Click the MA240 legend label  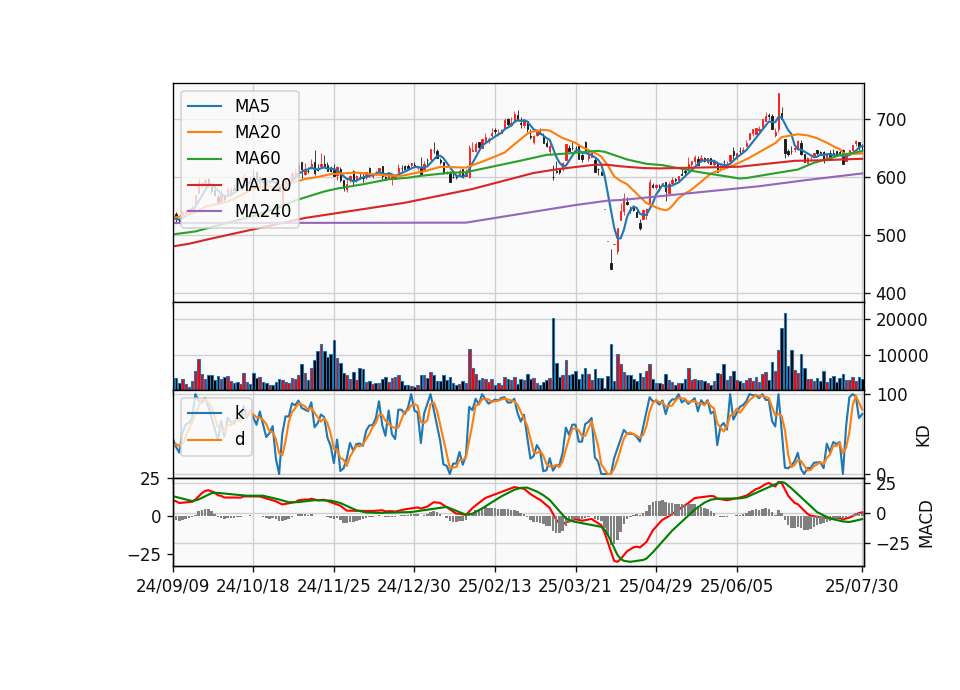[x=263, y=211]
